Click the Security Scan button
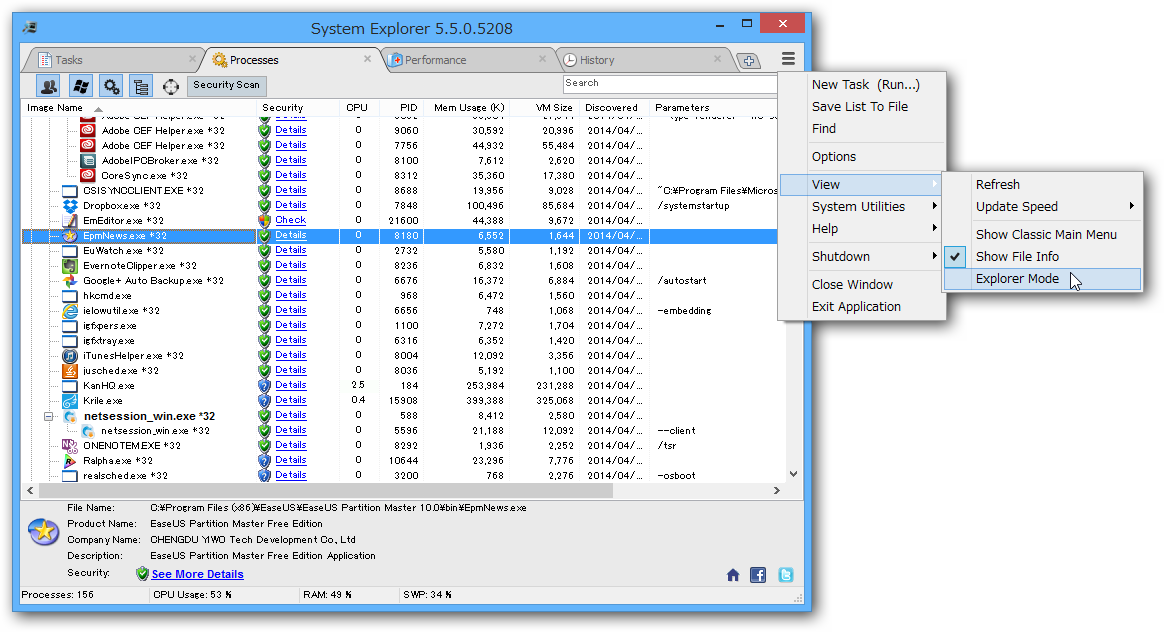This screenshot has height=632, width=1164. point(226,85)
